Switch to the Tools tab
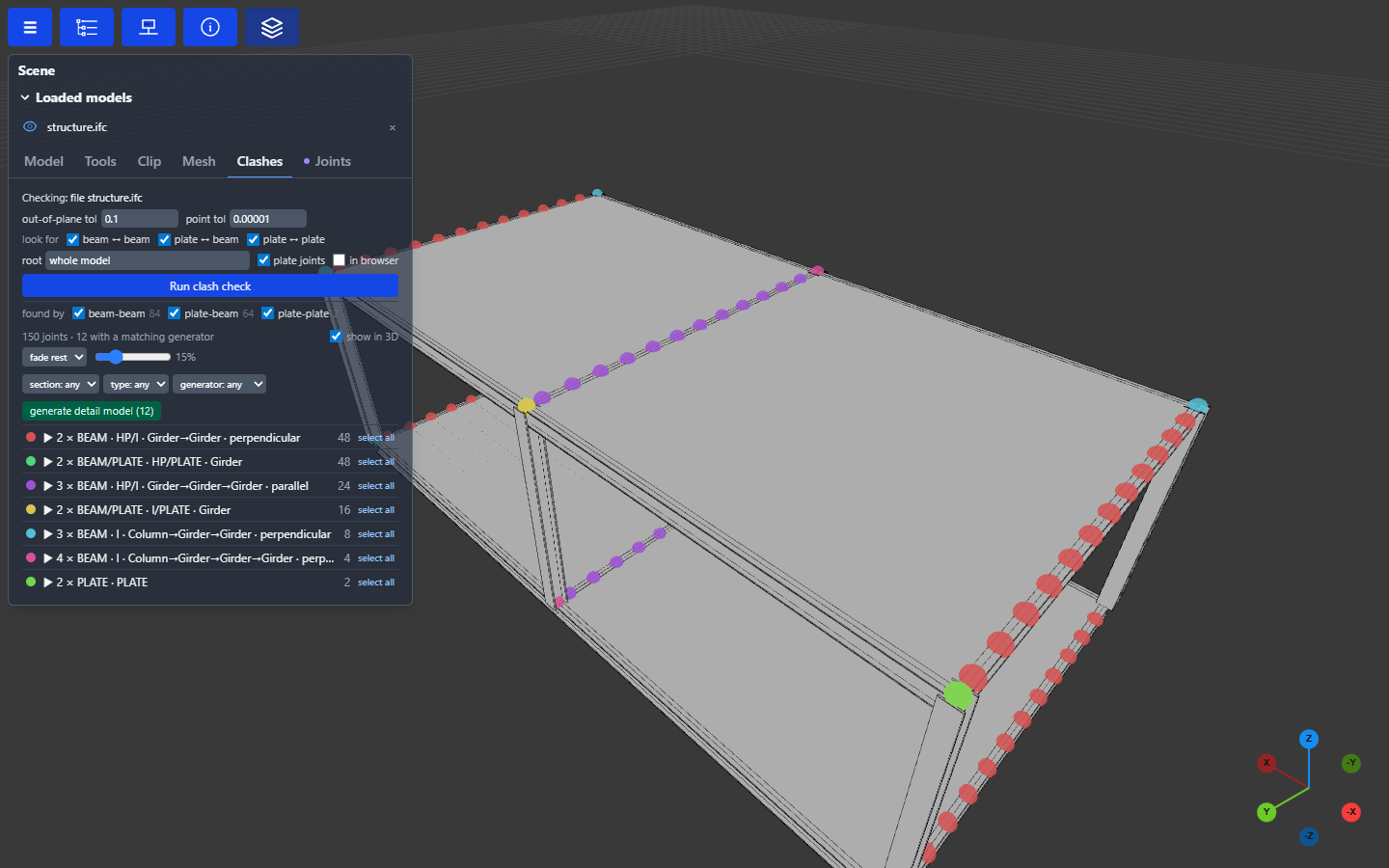 (100, 161)
